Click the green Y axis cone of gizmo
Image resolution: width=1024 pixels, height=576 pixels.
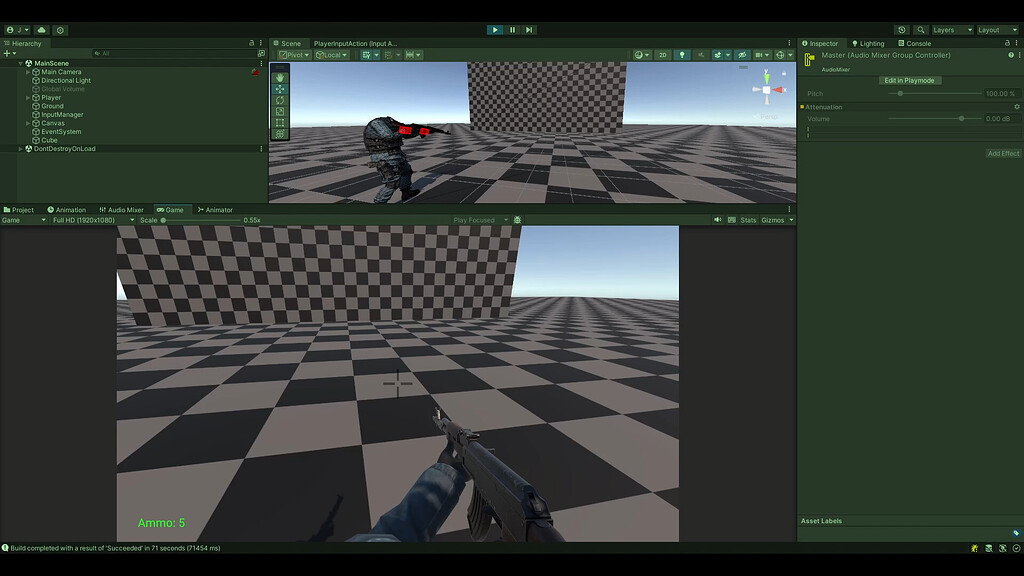(767, 78)
